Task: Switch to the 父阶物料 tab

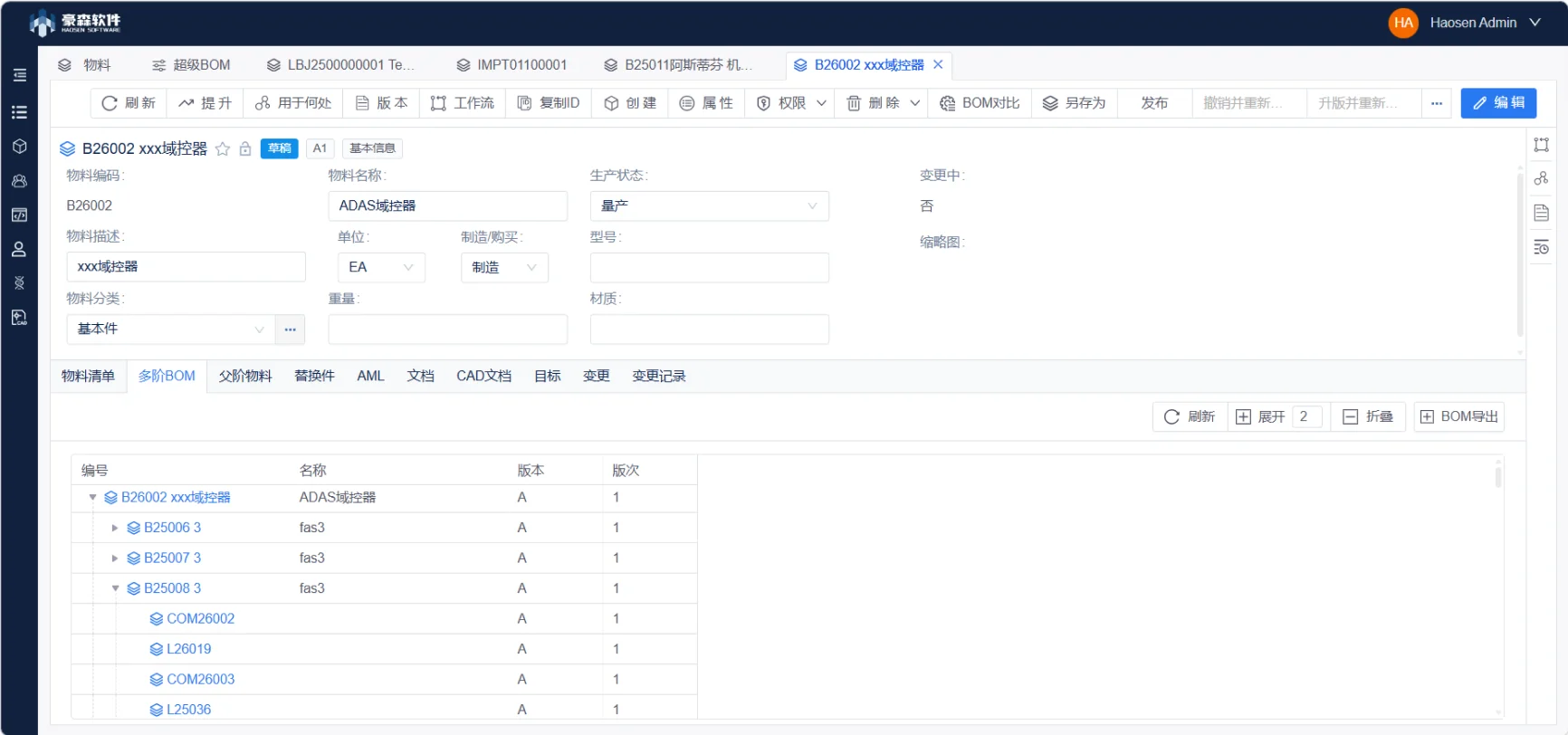Action: coord(245,376)
